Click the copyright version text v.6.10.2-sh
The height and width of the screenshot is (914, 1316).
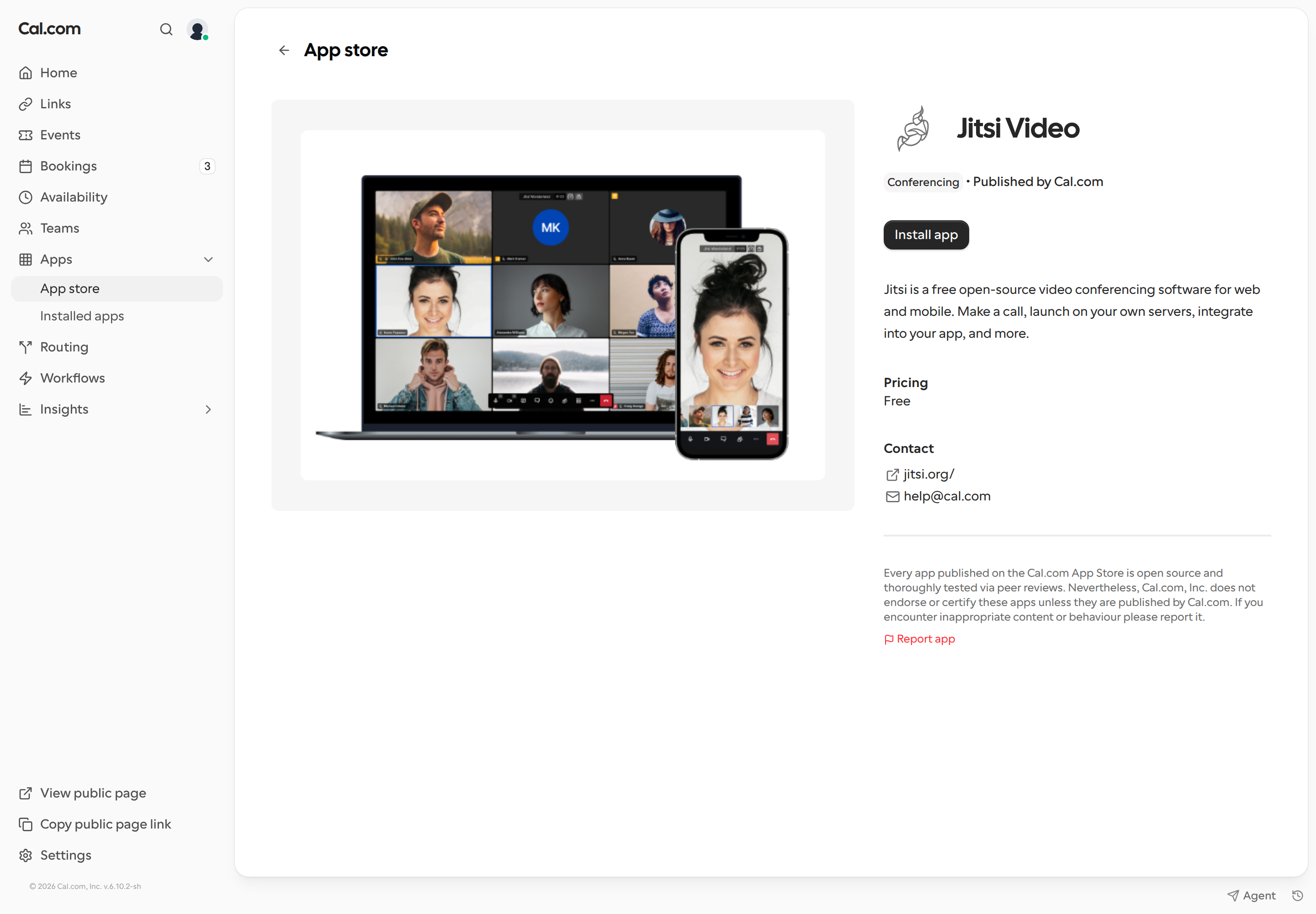point(122,887)
